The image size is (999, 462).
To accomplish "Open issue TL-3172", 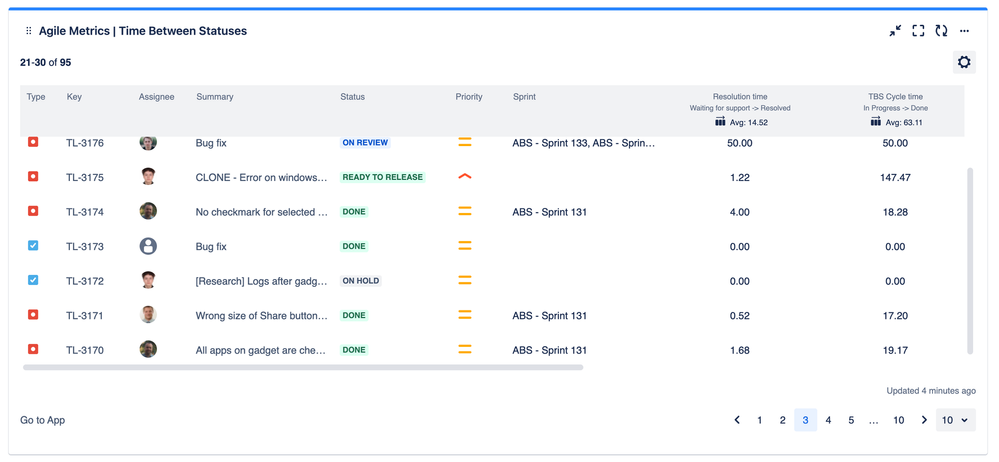I will (85, 280).
